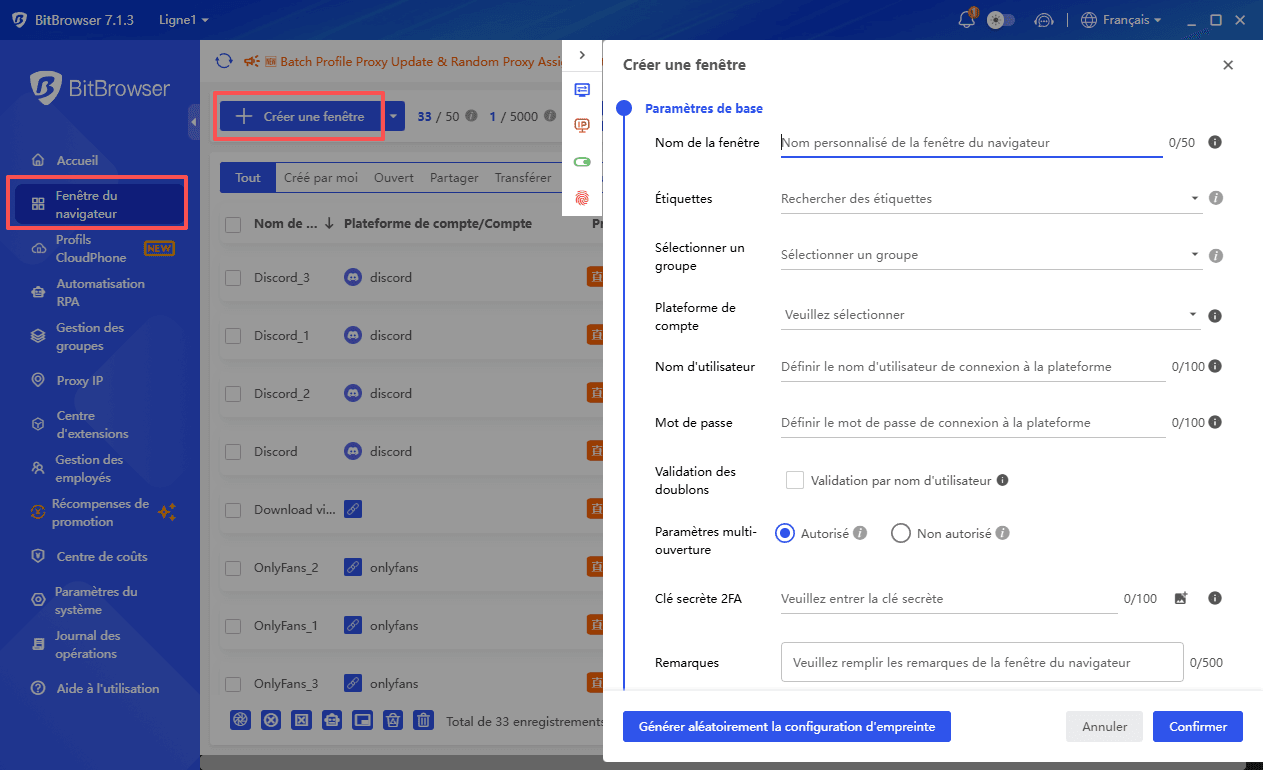Click the image upload icon for 2FA key

pyautogui.click(x=1181, y=598)
